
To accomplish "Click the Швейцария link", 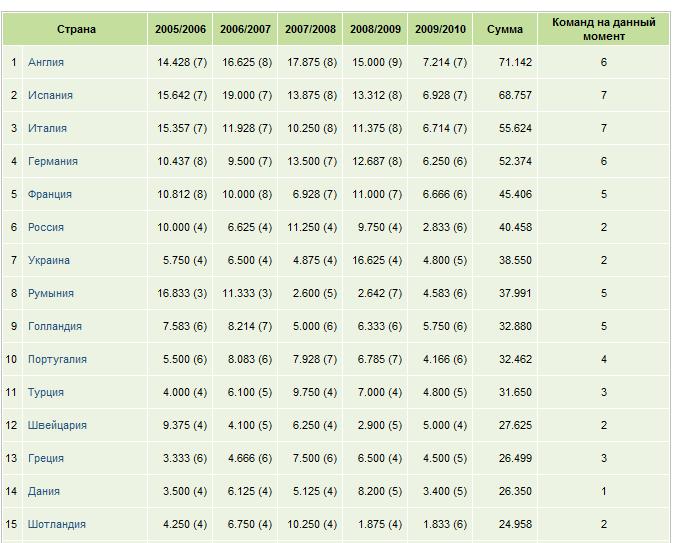I will click(57, 425).
